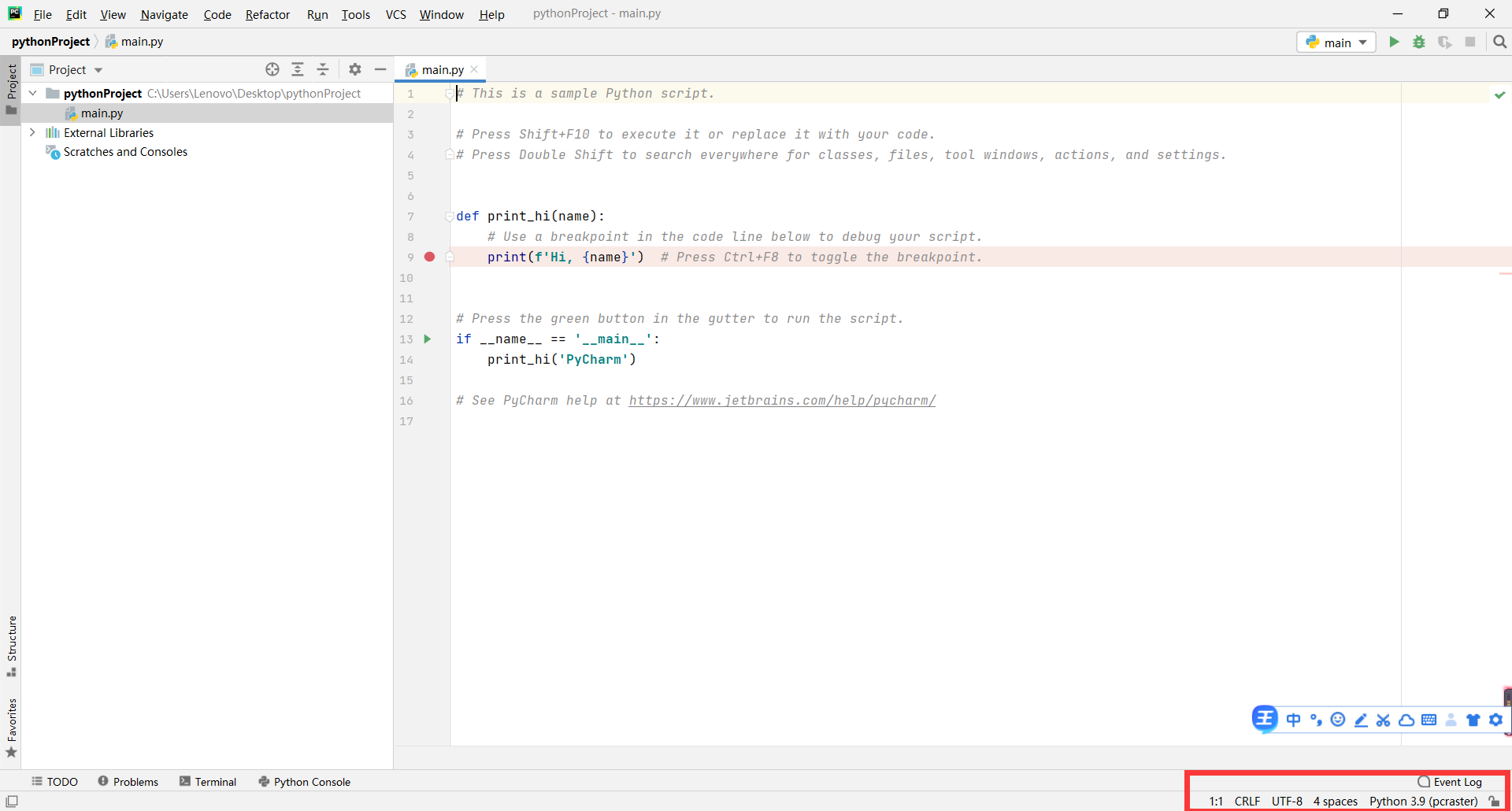The image size is (1512, 811).
Task: Open the Structure side tab
Action: (x=11, y=646)
